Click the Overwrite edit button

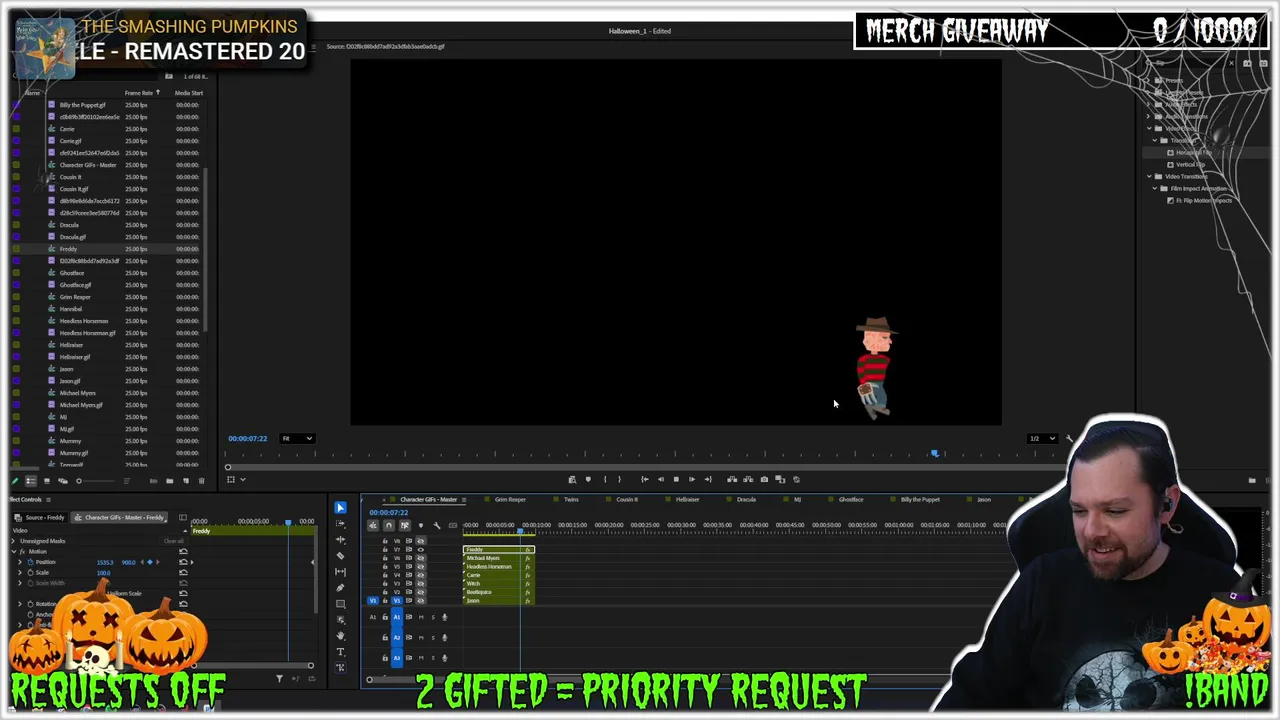(748, 479)
